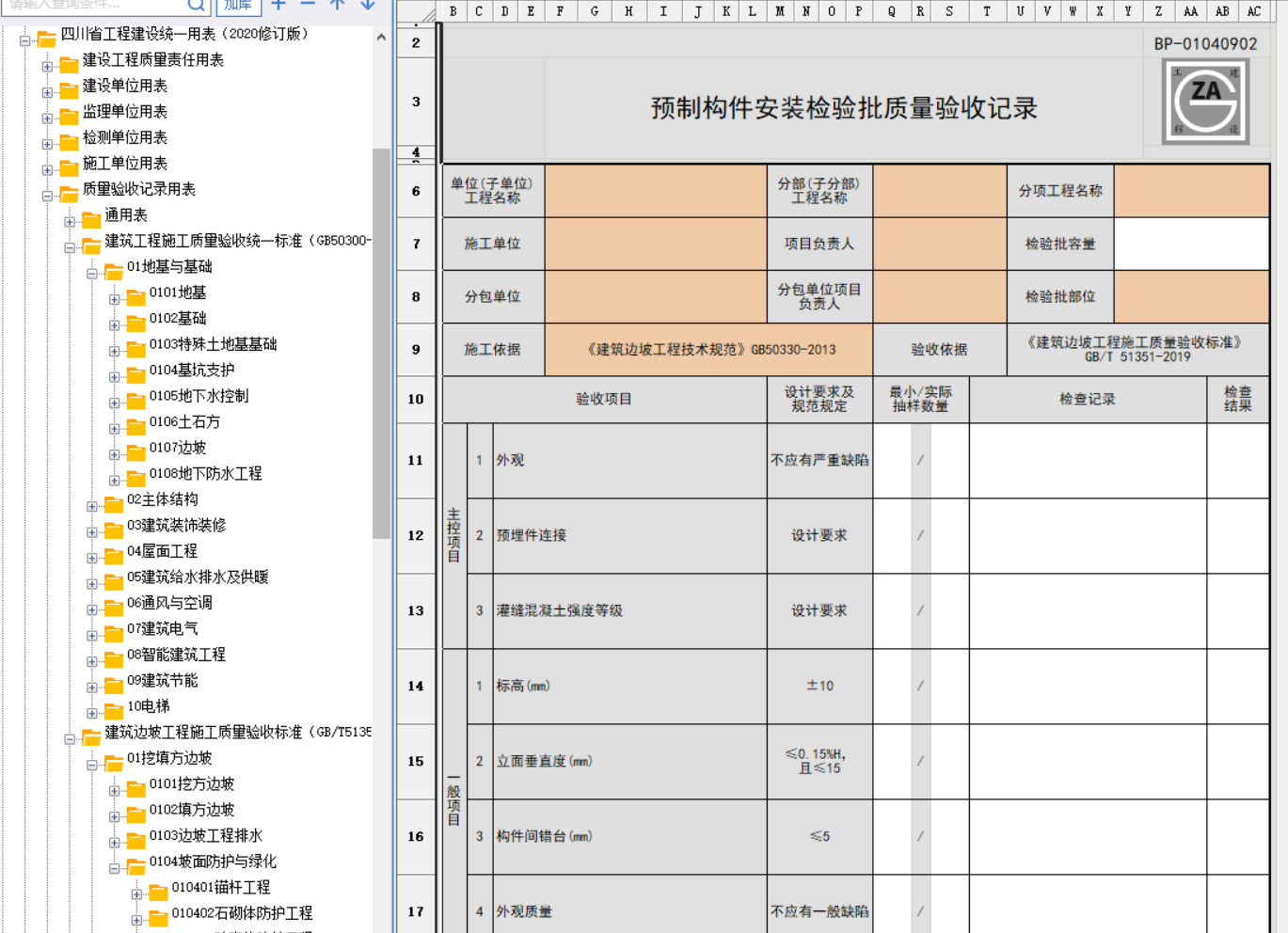Click the search query input field
The width and height of the screenshot is (1288, 933).
pos(94,5)
